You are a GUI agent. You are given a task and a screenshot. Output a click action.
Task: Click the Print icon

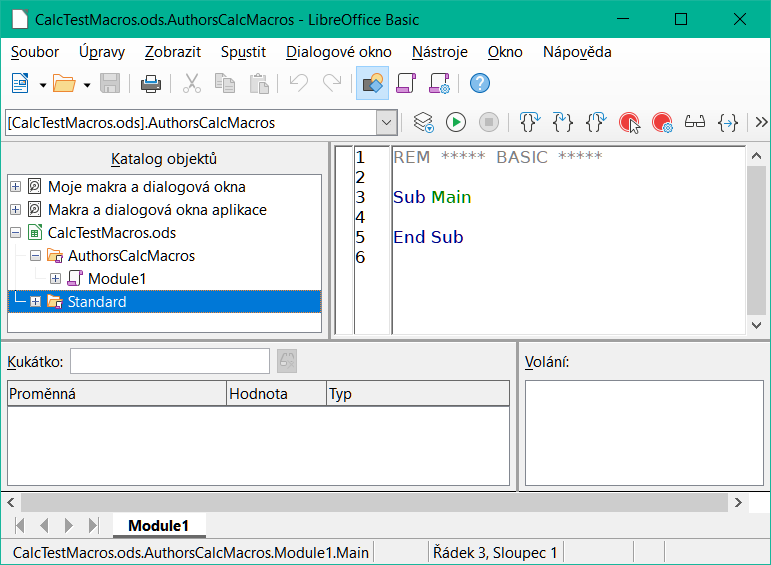pos(150,84)
